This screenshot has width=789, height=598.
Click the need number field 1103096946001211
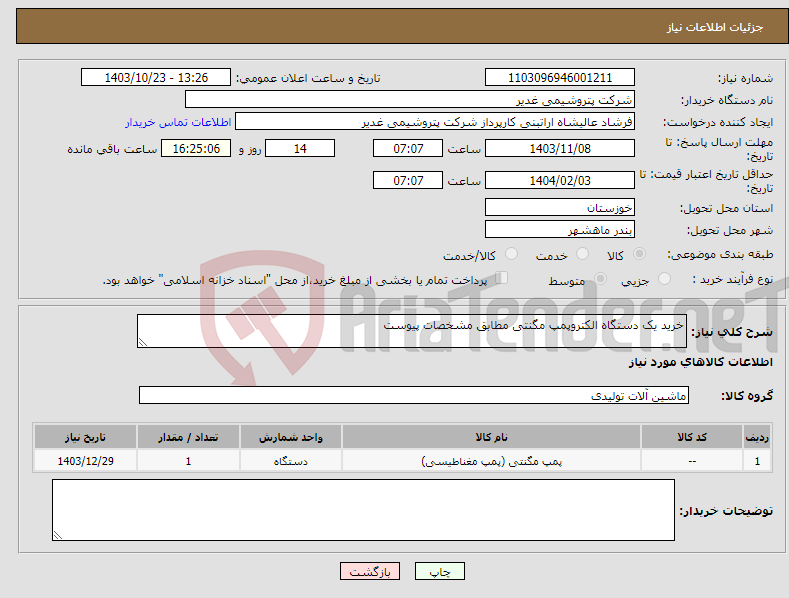click(560, 78)
